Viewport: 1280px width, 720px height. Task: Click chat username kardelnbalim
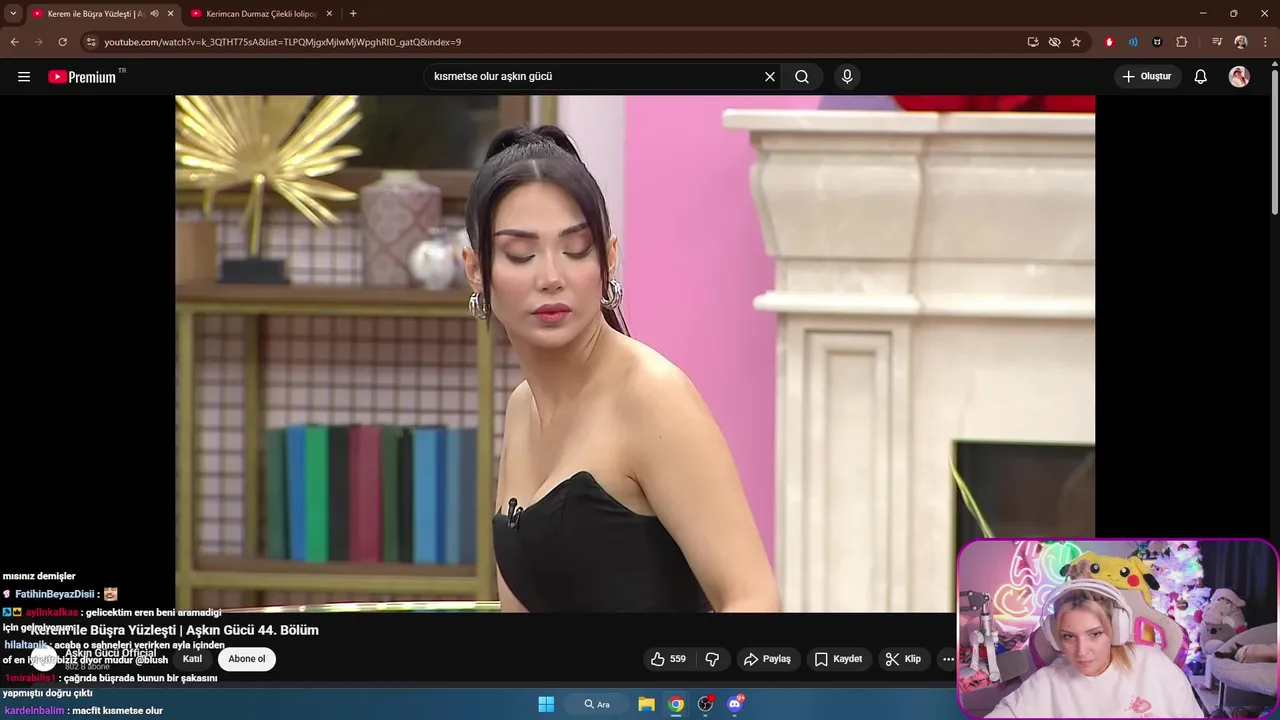[x=34, y=711]
